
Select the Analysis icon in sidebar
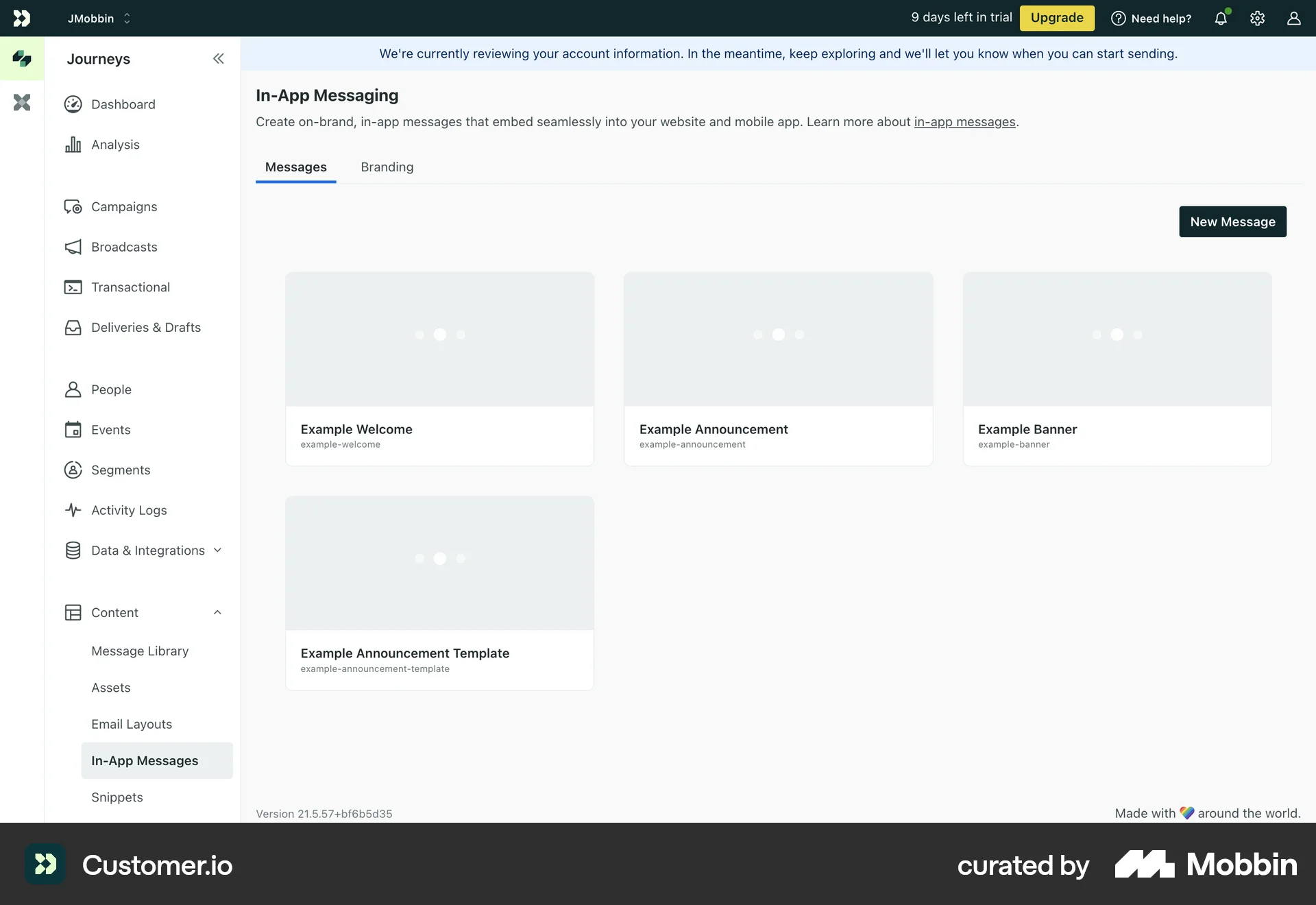(73, 144)
